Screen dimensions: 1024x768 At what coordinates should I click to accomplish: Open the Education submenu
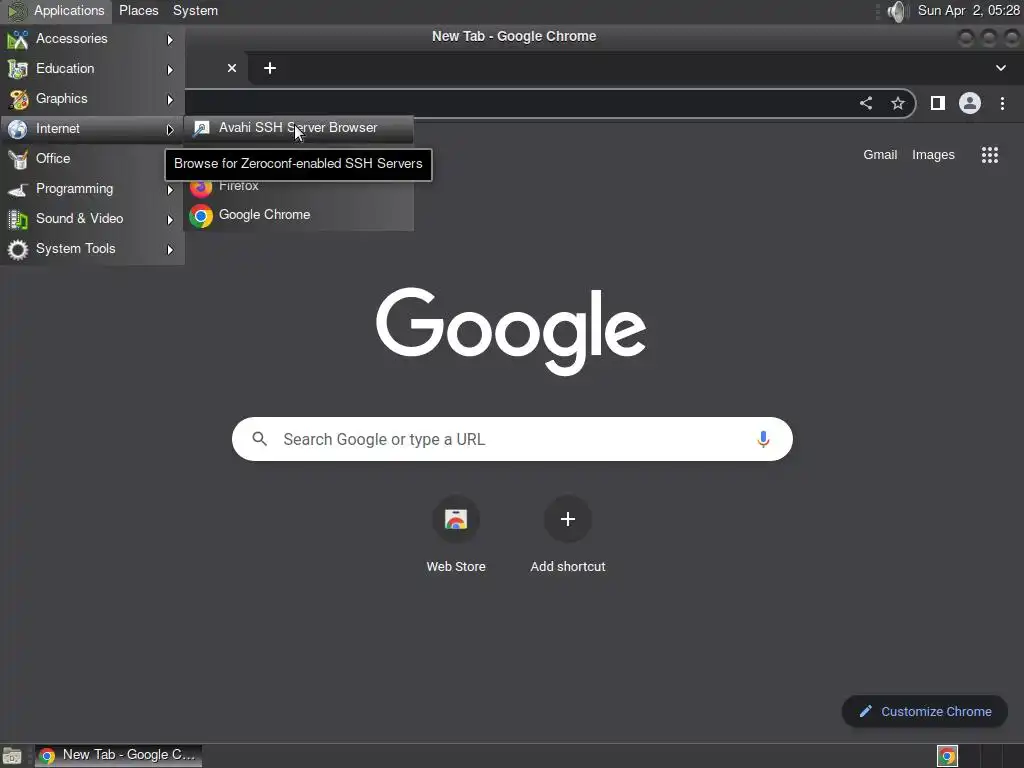coord(92,69)
